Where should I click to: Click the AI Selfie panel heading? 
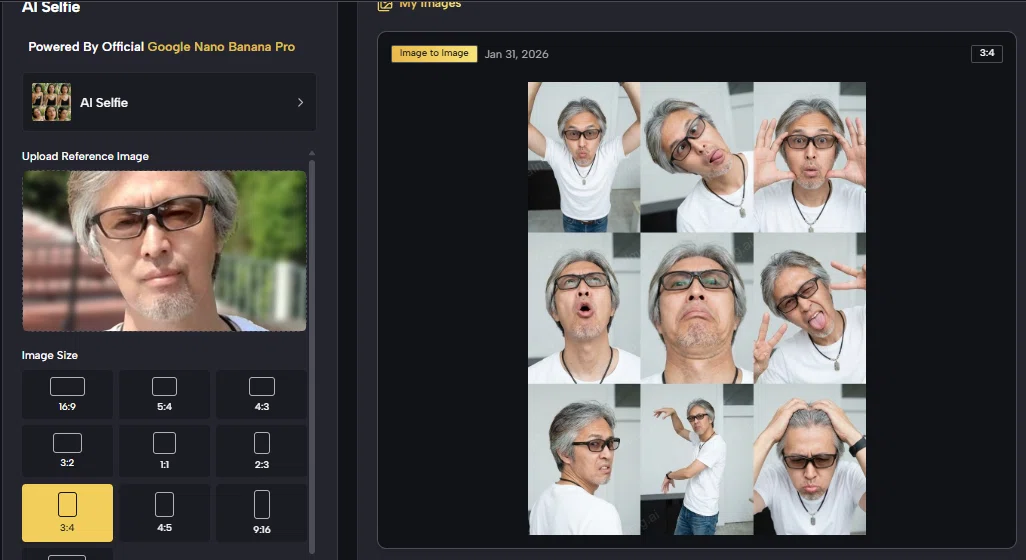click(x=51, y=7)
